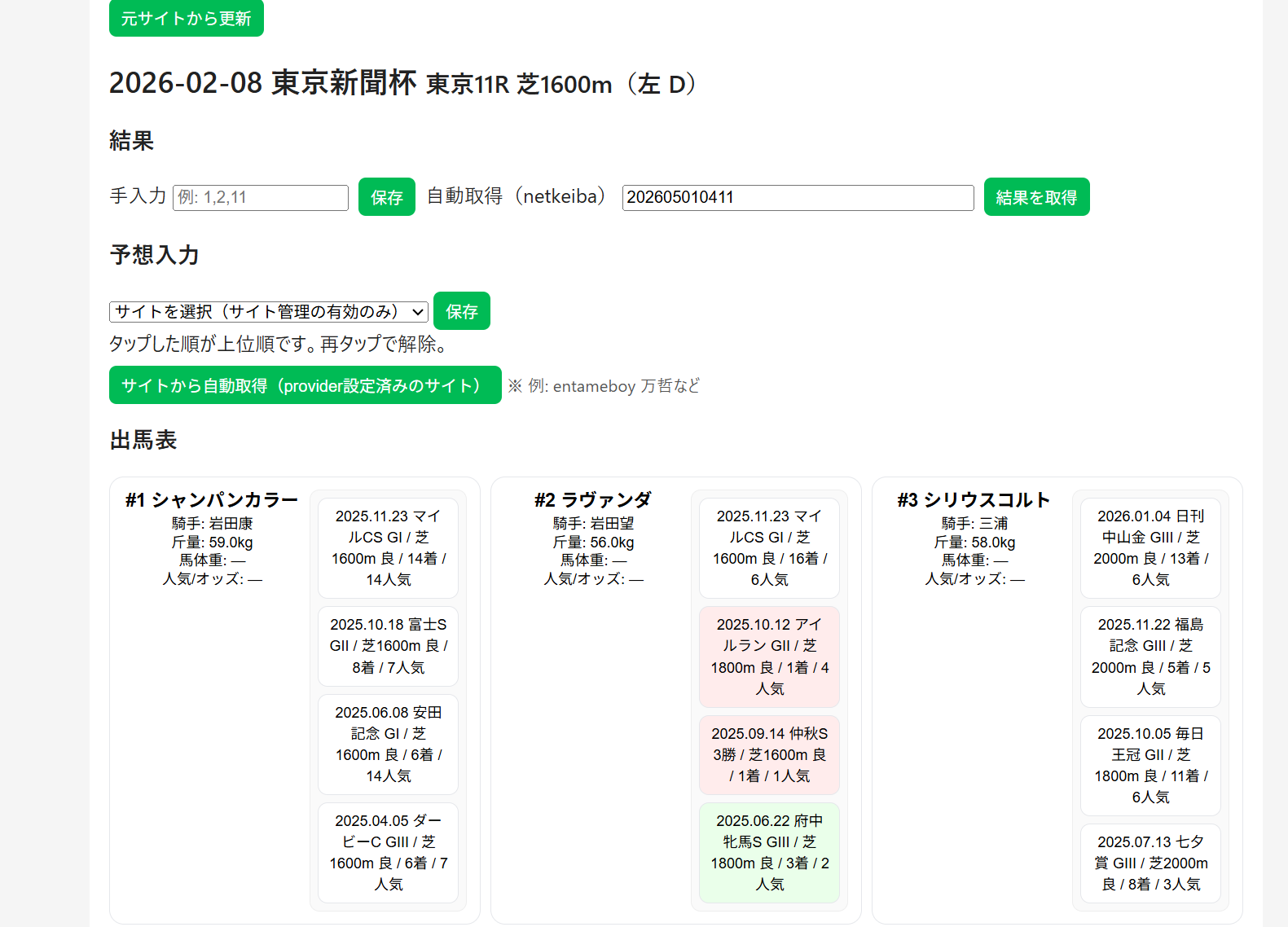Viewport: 1288px width, 927px height.
Task: Select ラヴァンダ's 2025.09.14 仲秋S card
Action: 769,754
